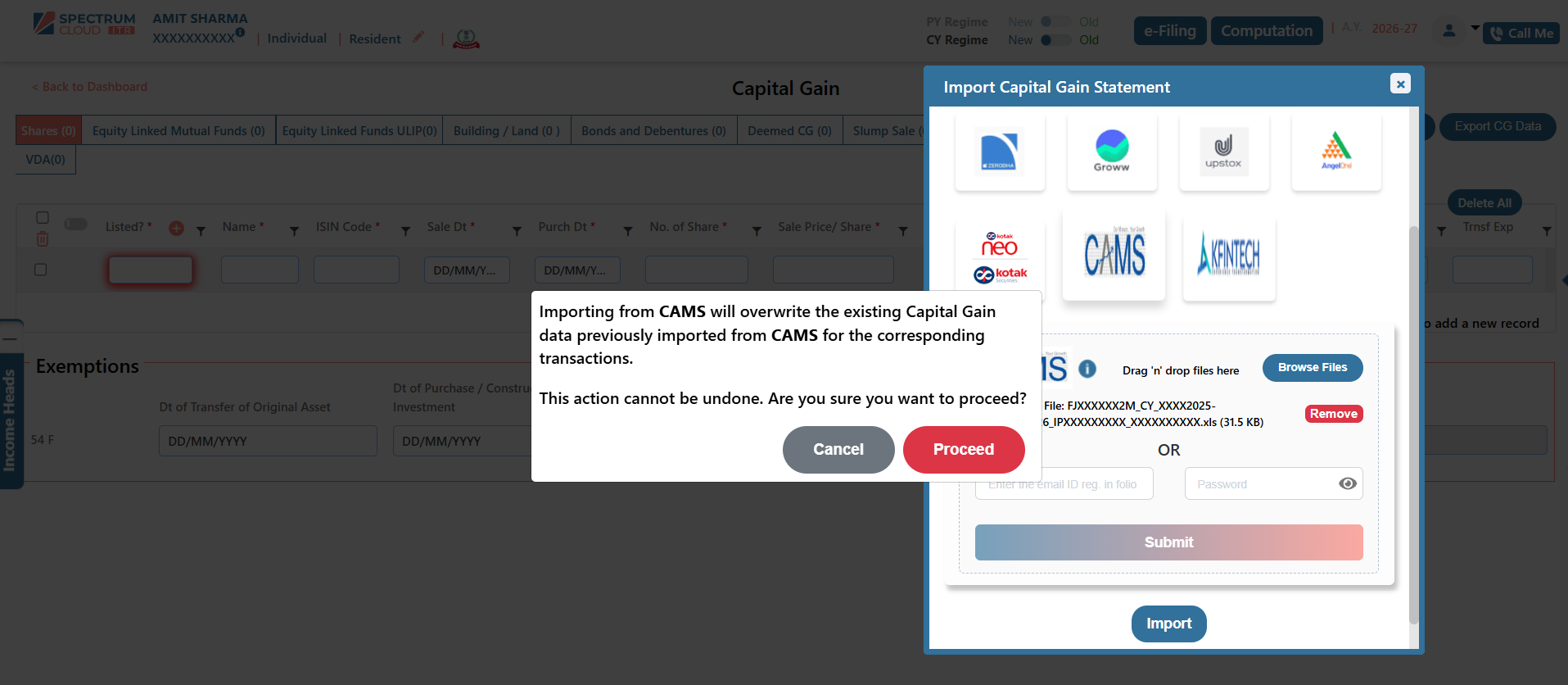Choose the Groww broker icon

pos(1112,152)
